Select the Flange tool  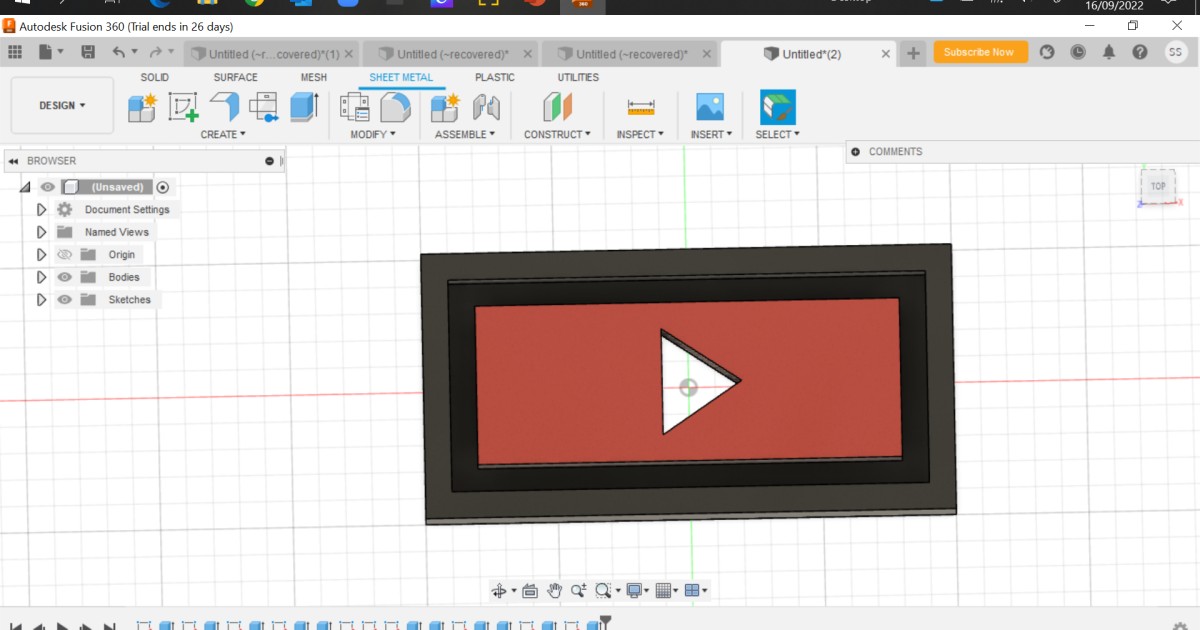coord(224,107)
